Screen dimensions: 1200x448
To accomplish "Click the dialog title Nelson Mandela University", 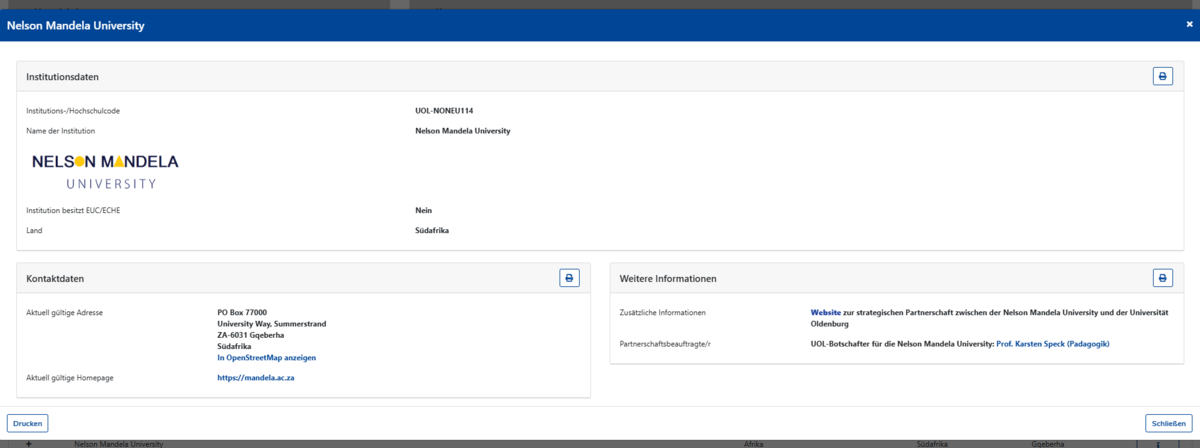I will click(76, 26).
